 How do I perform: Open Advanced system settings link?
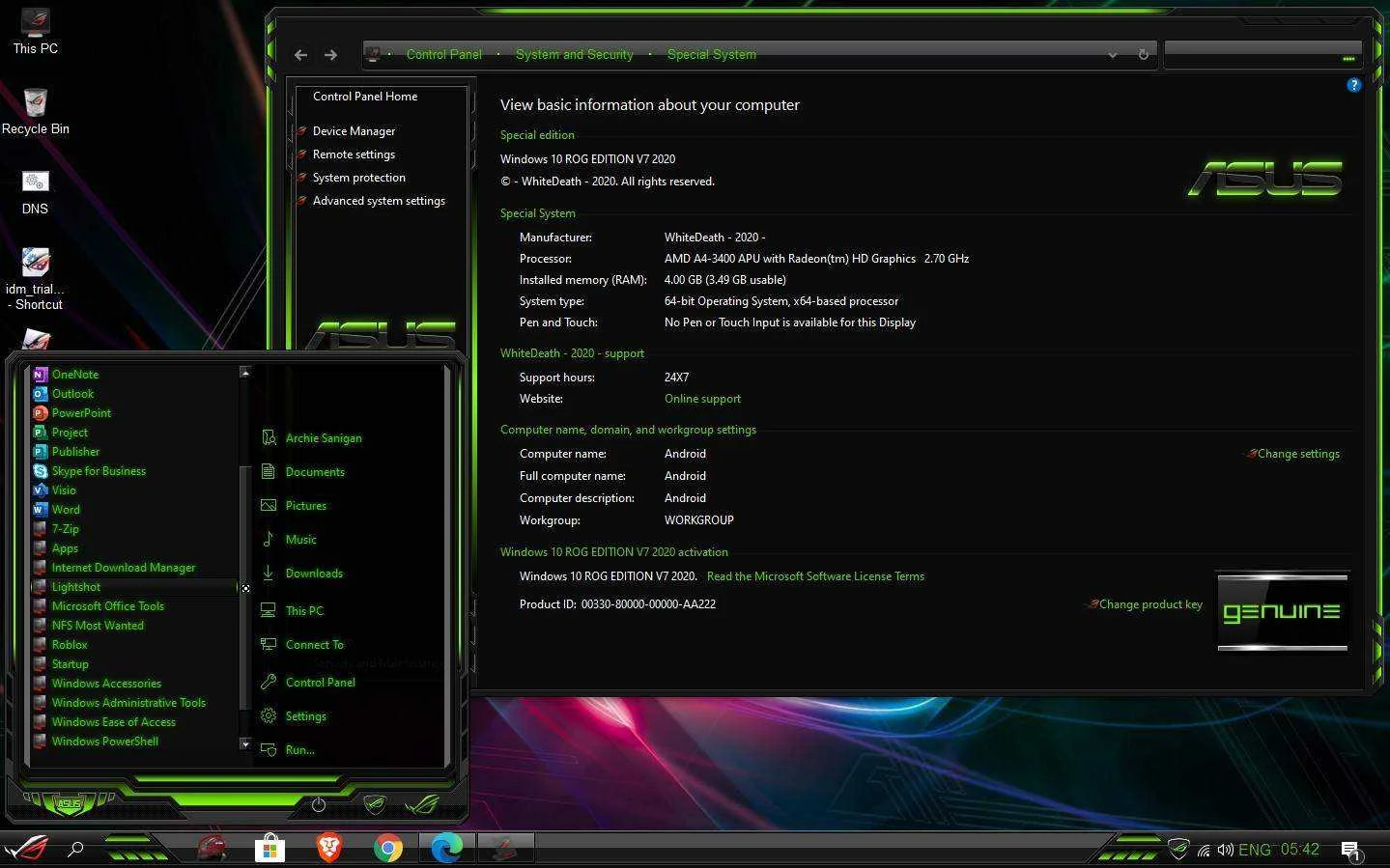tap(379, 201)
